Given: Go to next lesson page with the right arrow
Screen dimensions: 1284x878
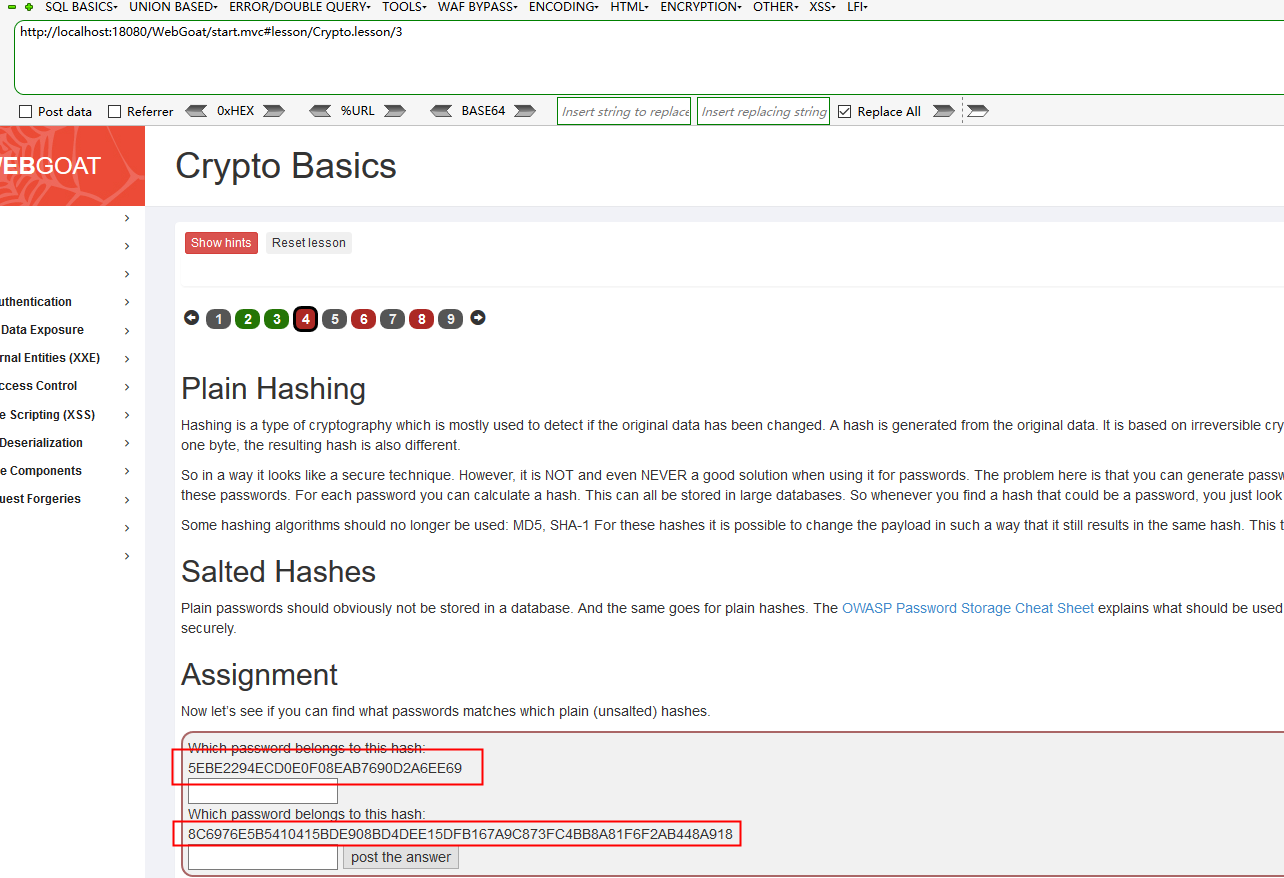Looking at the screenshot, I should (x=478, y=318).
